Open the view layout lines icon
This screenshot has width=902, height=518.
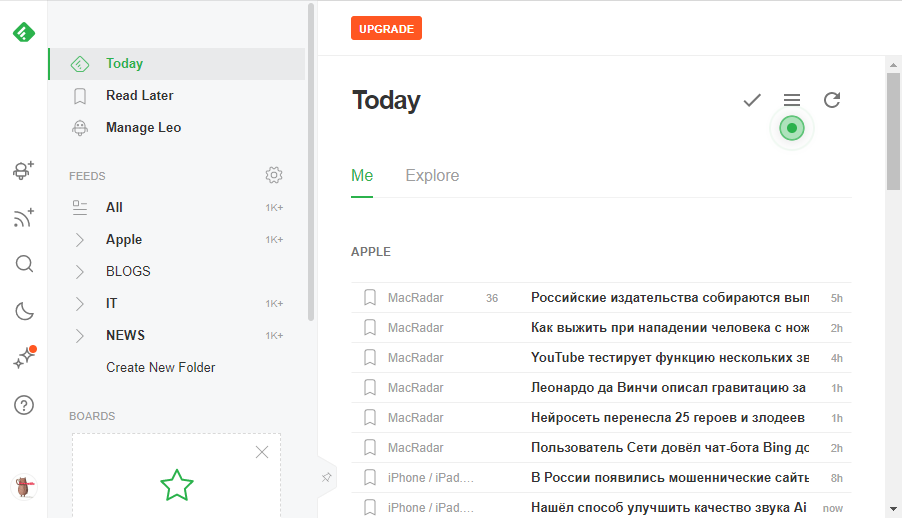pyautogui.click(x=792, y=100)
